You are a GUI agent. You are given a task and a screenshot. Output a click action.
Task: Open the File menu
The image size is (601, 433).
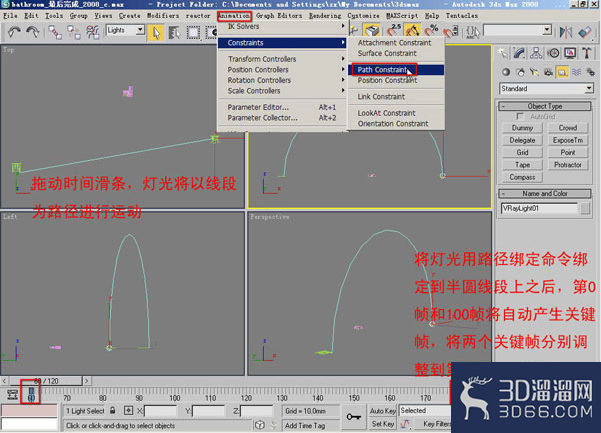coord(10,16)
